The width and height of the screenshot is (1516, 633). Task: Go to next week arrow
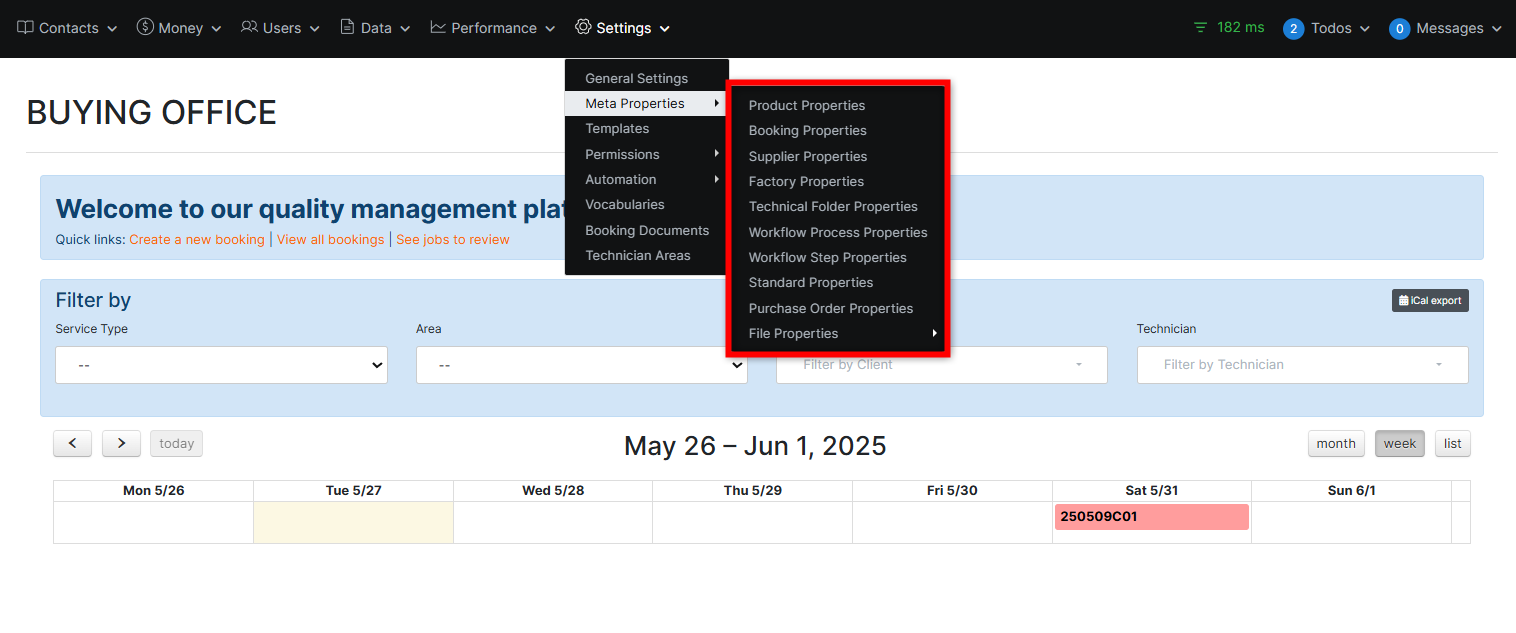(121, 443)
